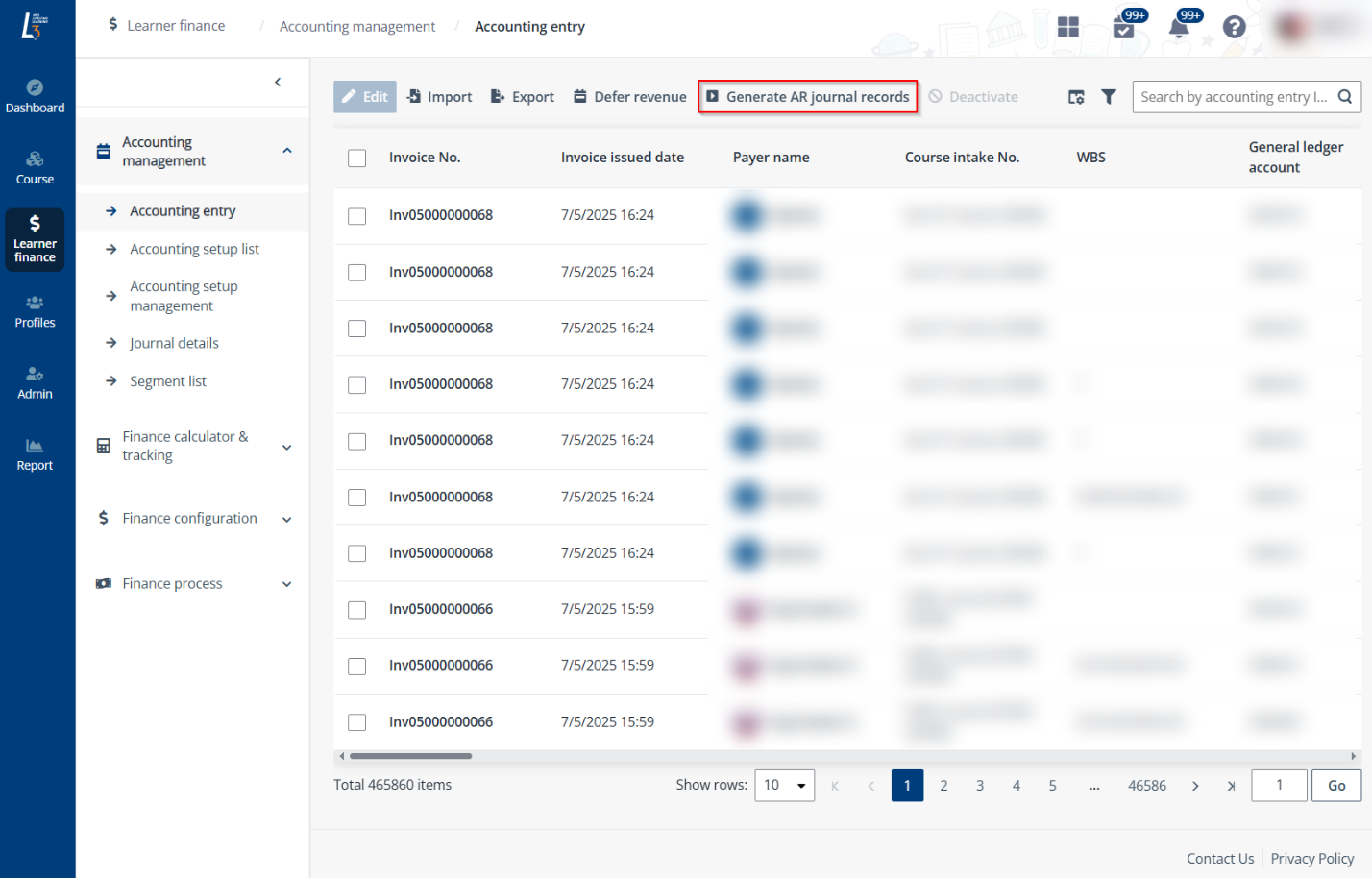The height and width of the screenshot is (878, 1372).
Task: Tick the checkbox for the first Inv05000000068 row
Action: coord(356,216)
